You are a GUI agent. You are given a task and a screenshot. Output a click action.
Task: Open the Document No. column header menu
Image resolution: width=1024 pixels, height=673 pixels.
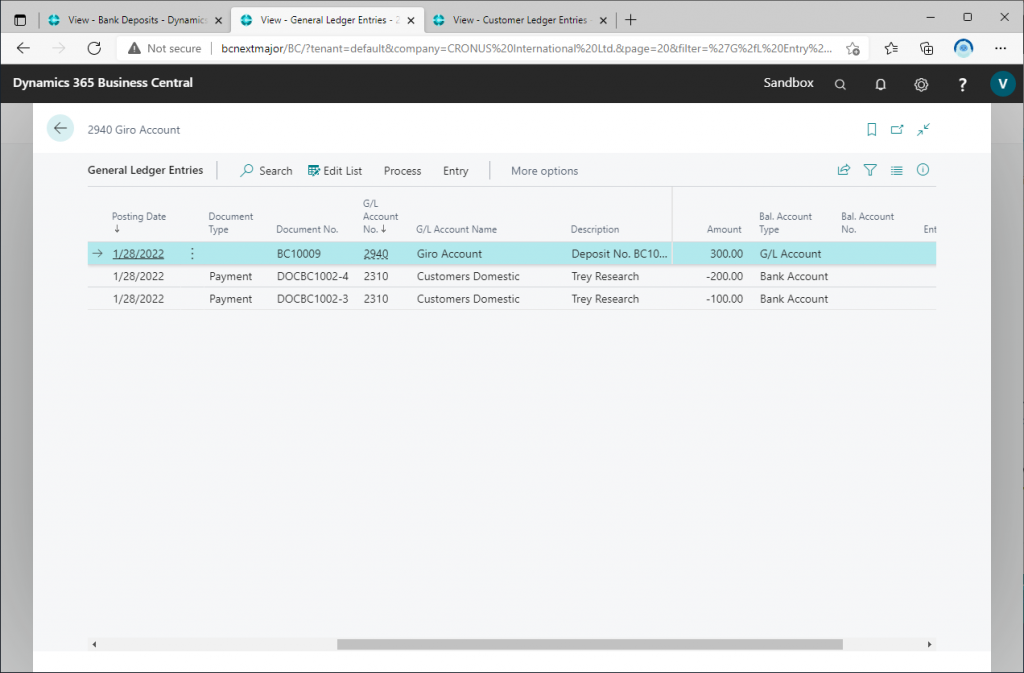(x=307, y=229)
